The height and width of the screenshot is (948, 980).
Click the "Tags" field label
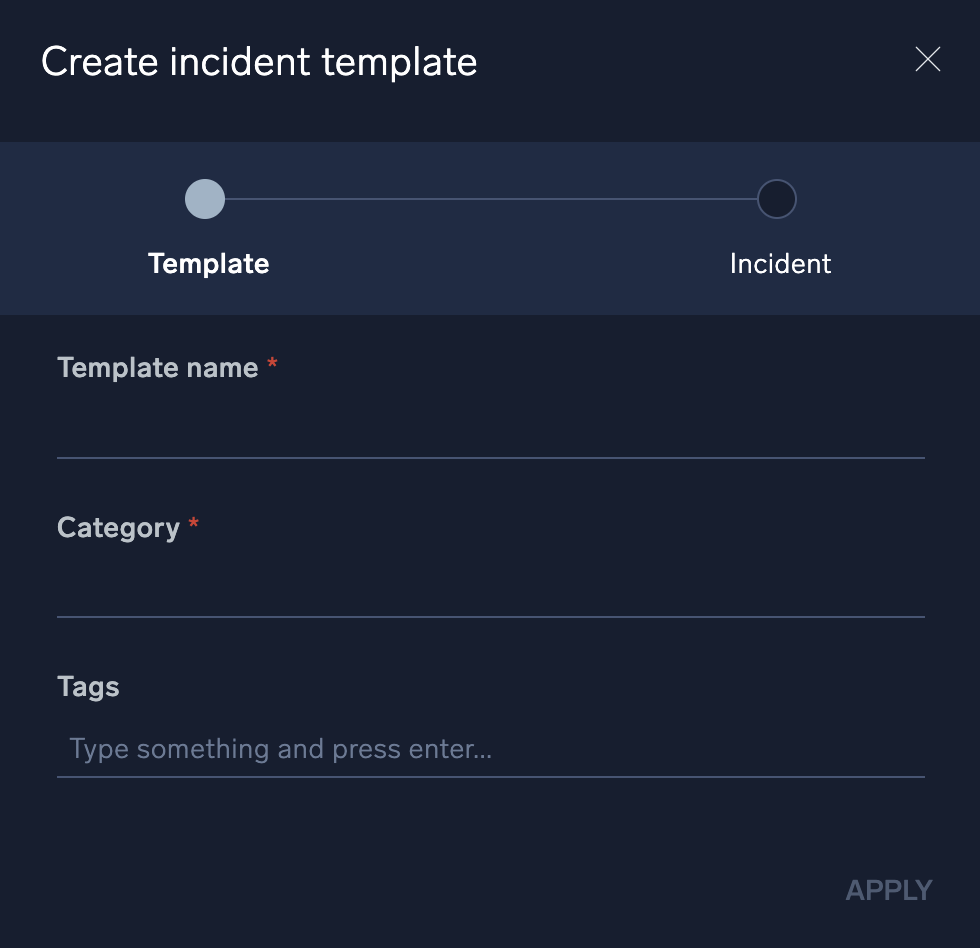coord(88,687)
